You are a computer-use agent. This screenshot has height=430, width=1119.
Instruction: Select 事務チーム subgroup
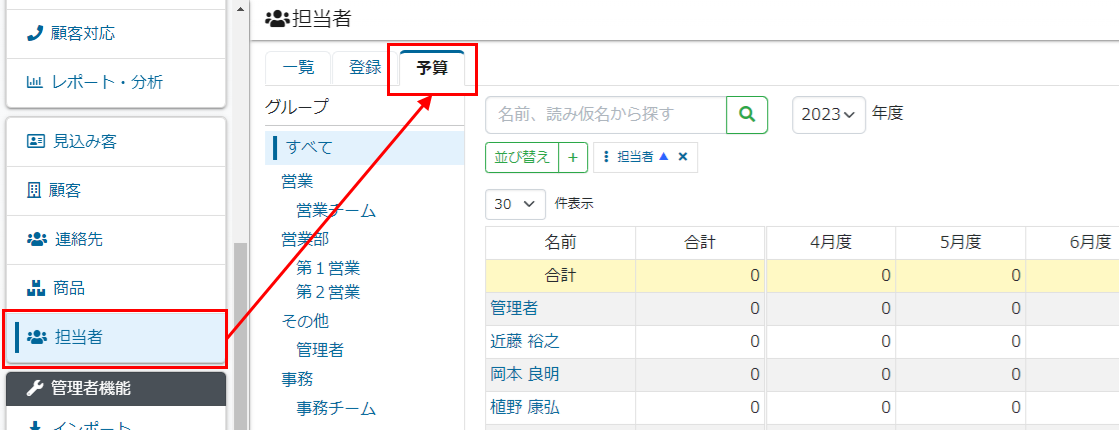coord(336,409)
